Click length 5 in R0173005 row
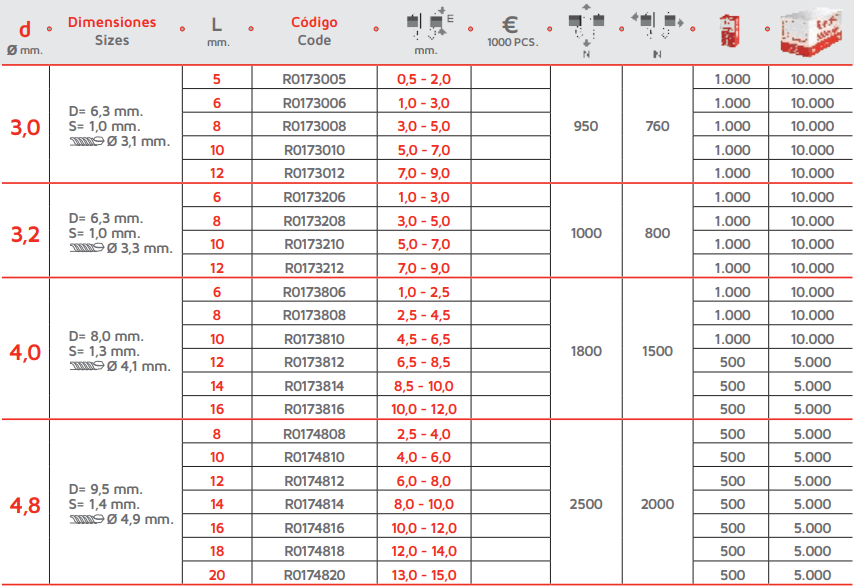The image size is (854, 587). click(217, 79)
